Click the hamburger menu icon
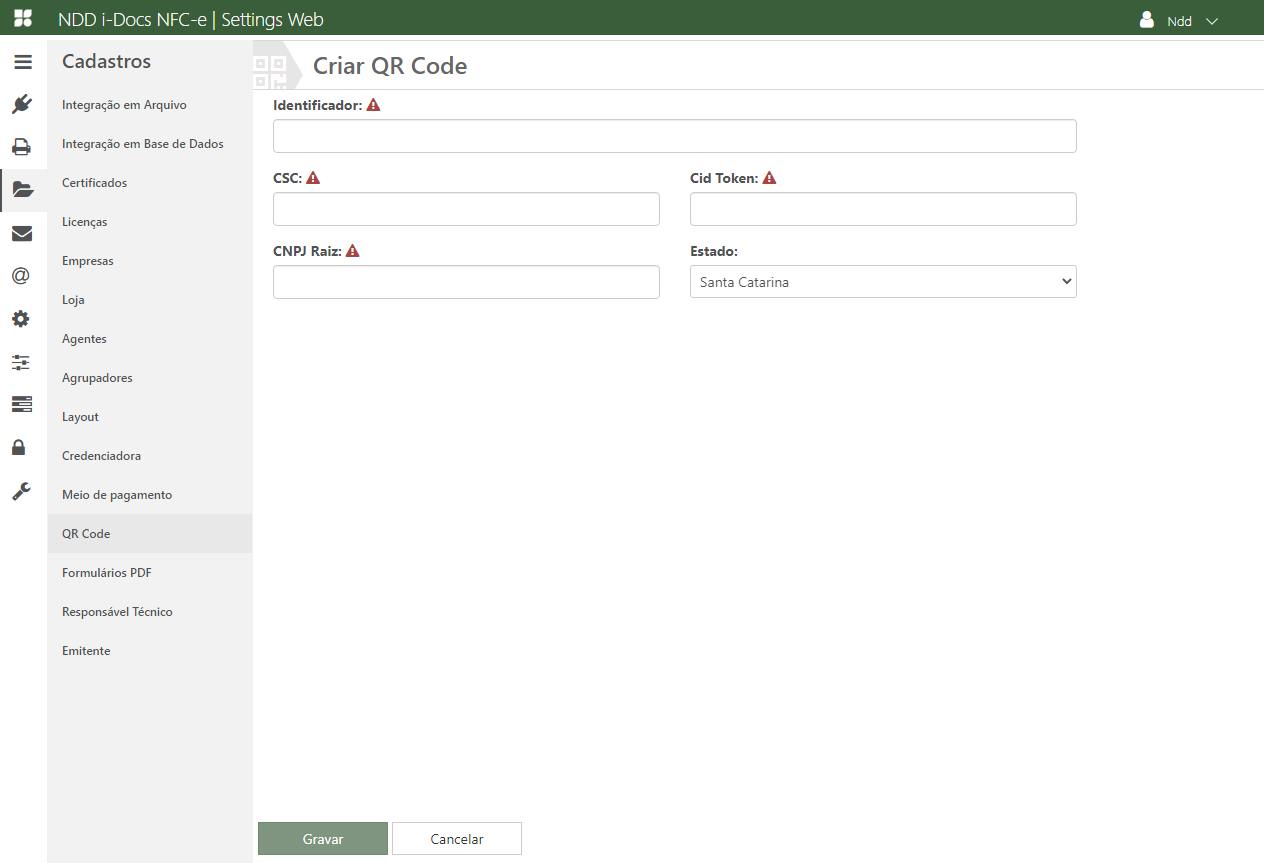The width and height of the screenshot is (1264, 863). pyautogui.click(x=22, y=62)
